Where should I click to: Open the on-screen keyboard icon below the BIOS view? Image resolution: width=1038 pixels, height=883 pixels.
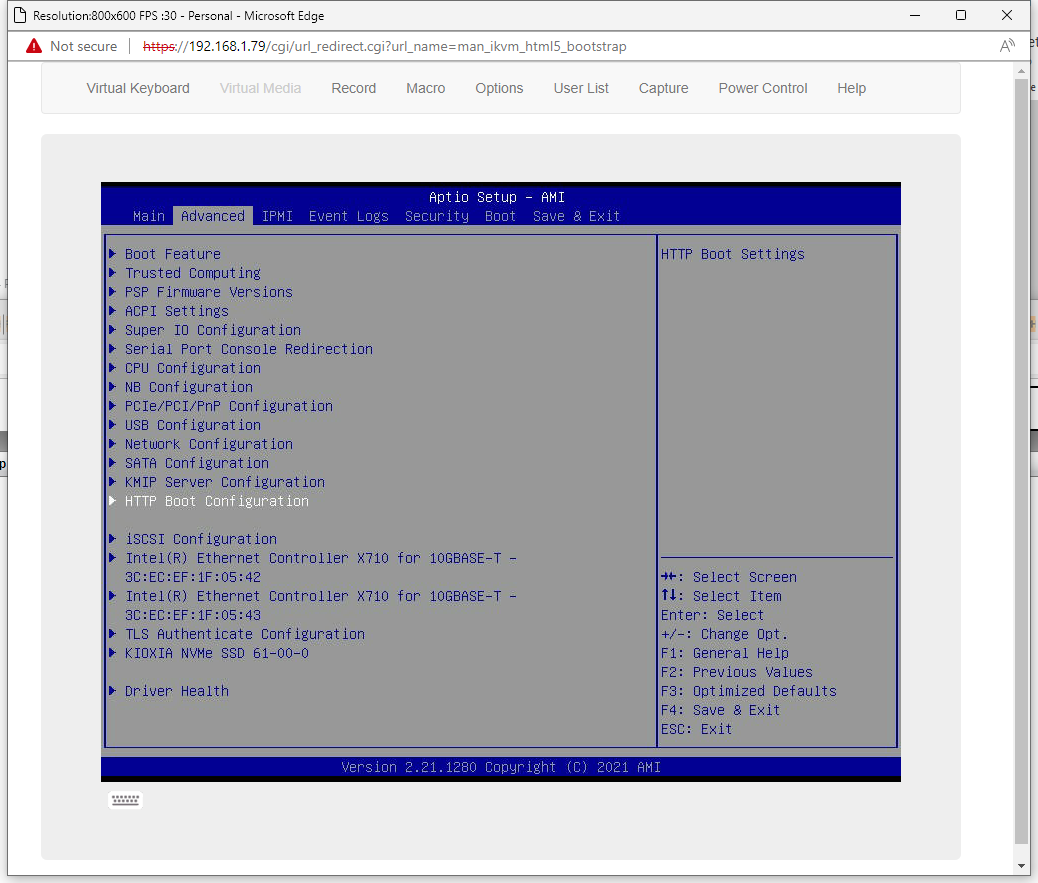[125, 800]
